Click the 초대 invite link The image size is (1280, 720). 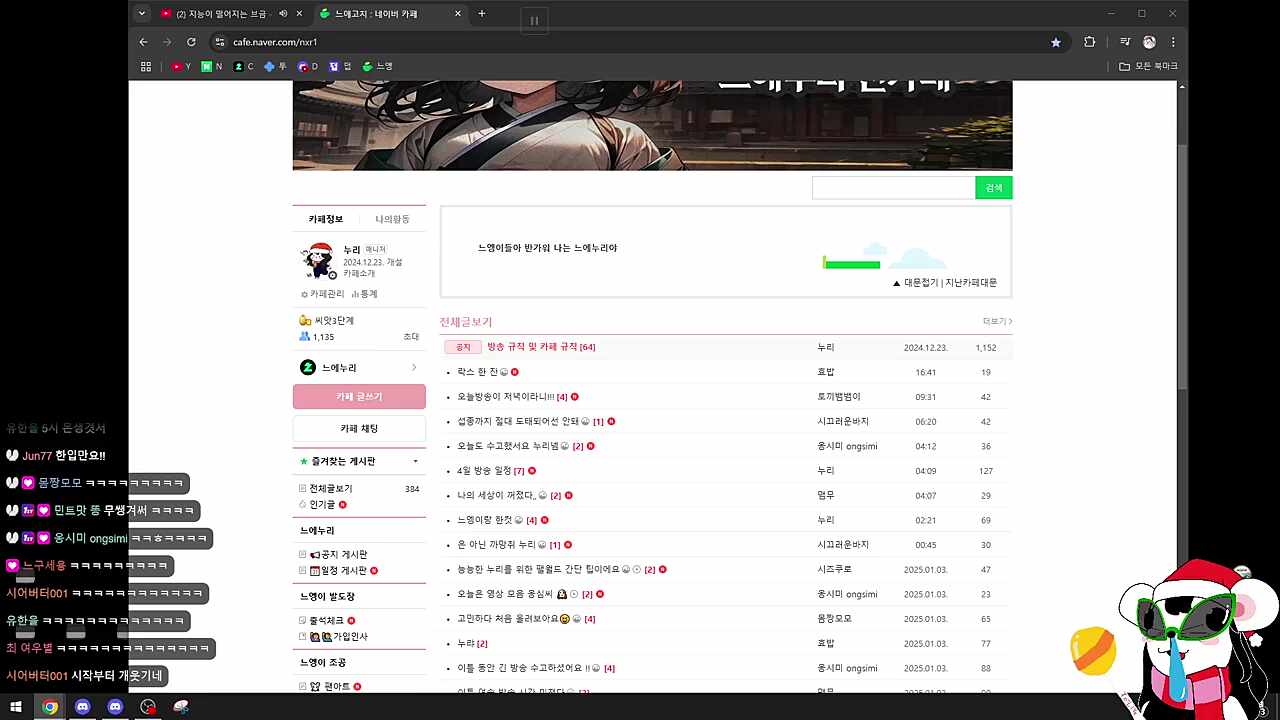pos(411,337)
